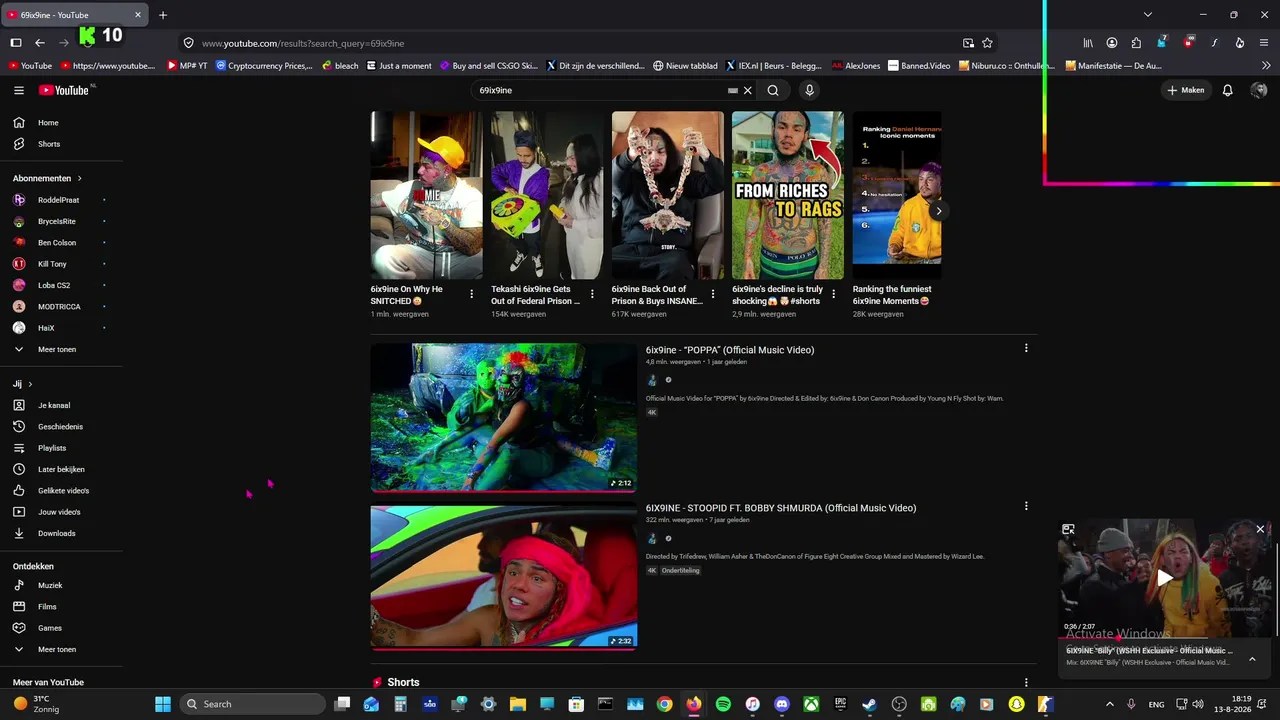This screenshot has width=1280, height=720.
Task: Open the account avatar menu
Action: click(1259, 90)
